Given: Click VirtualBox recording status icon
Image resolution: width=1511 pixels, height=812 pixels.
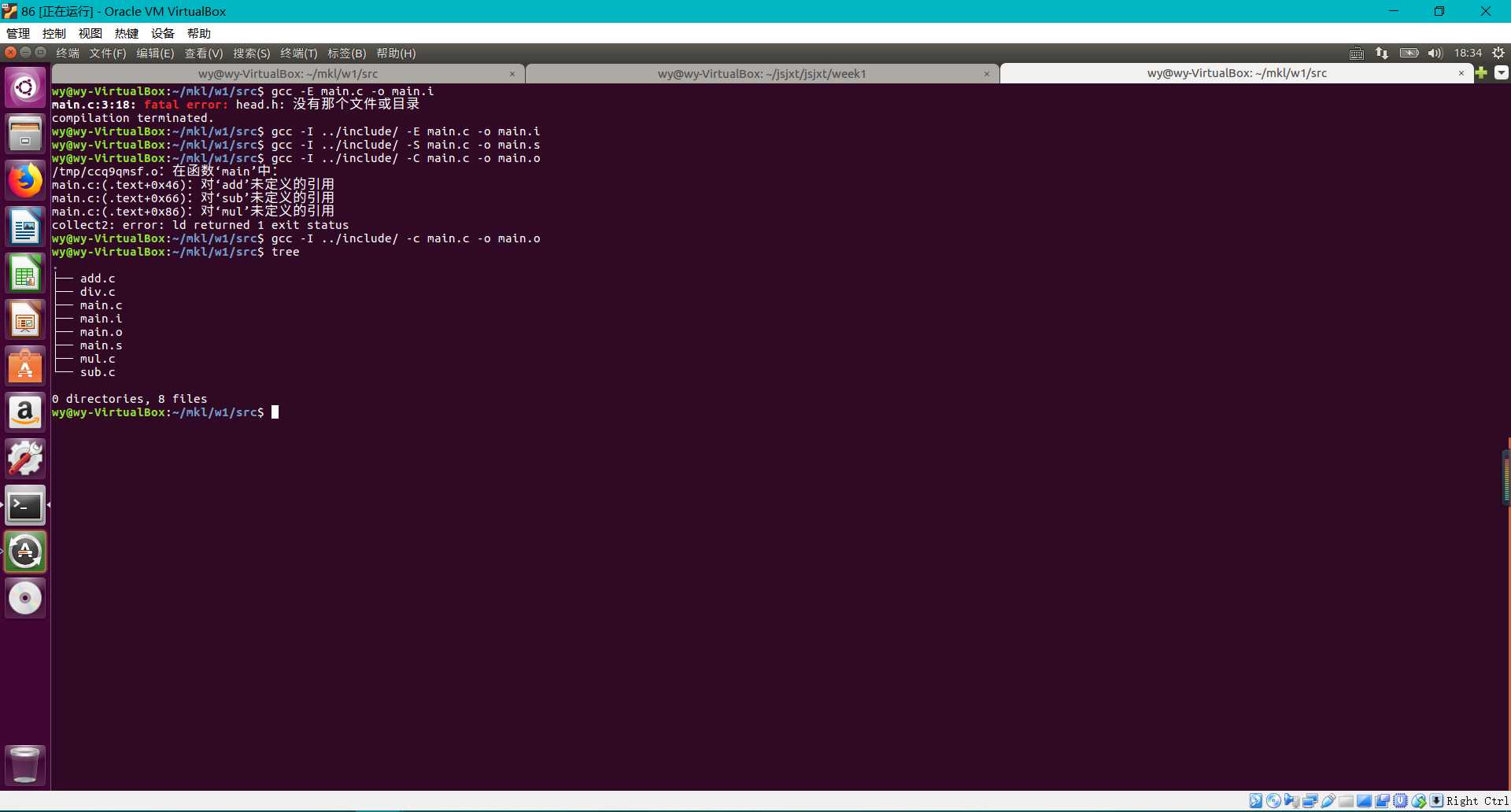Looking at the screenshot, I should (1382, 801).
